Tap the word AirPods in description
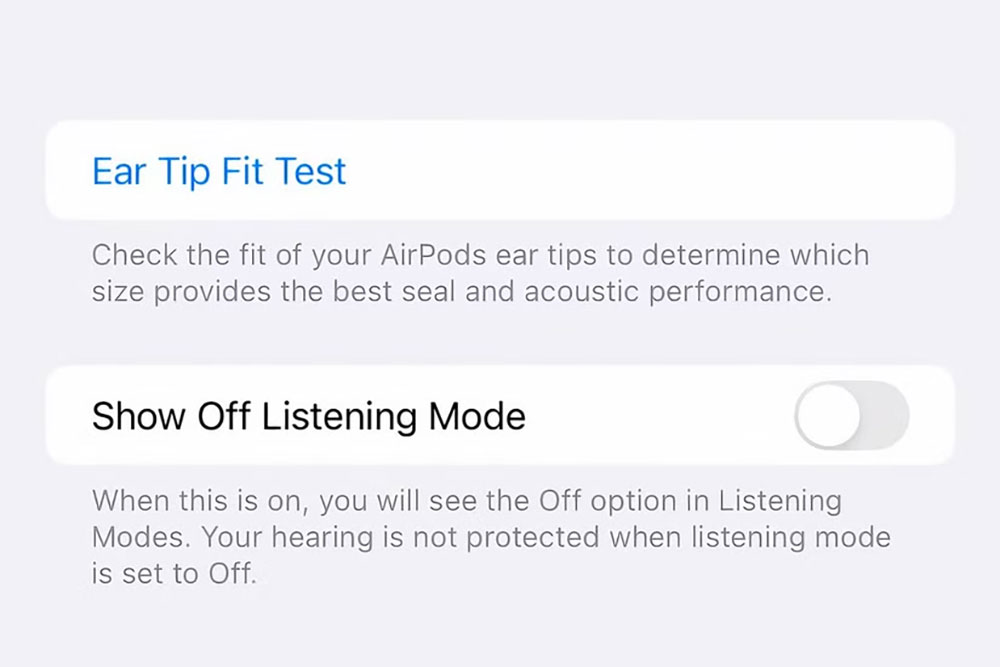This screenshot has height=667, width=1000. pos(434,255)
